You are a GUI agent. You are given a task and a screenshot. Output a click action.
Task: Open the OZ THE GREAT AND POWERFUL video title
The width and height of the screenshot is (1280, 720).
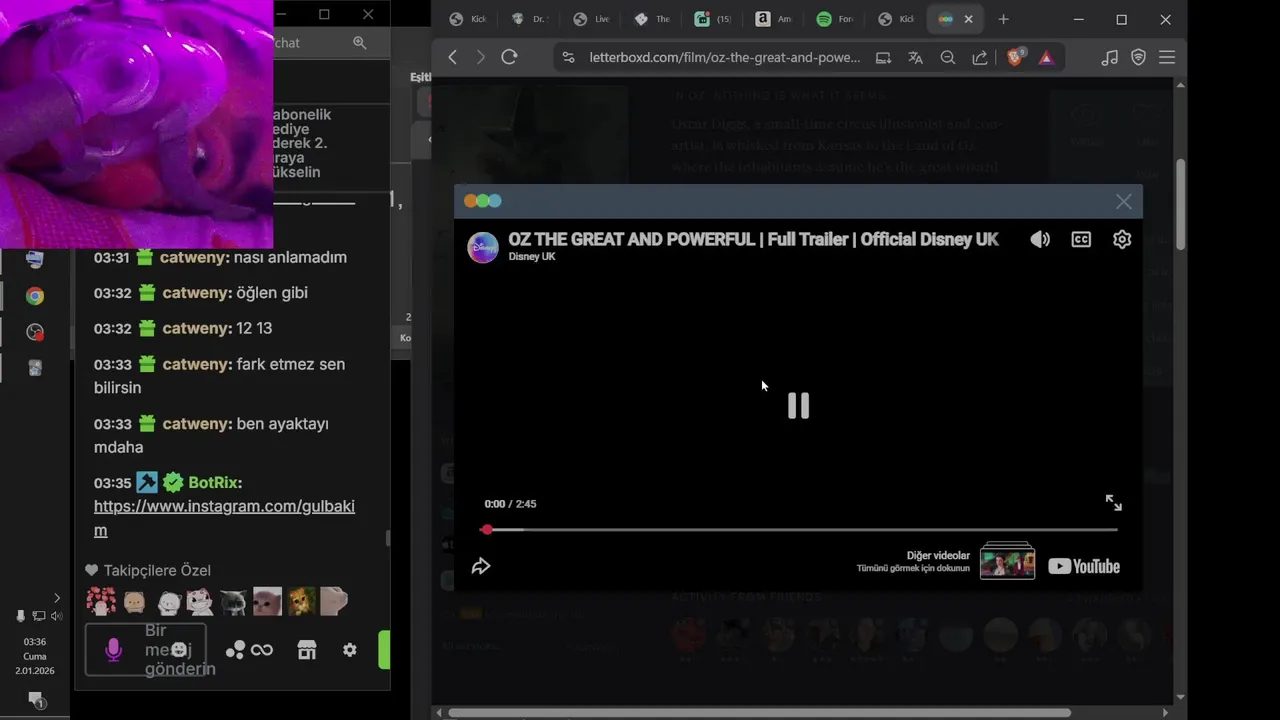pyautogui.click(x=753, y=239)
